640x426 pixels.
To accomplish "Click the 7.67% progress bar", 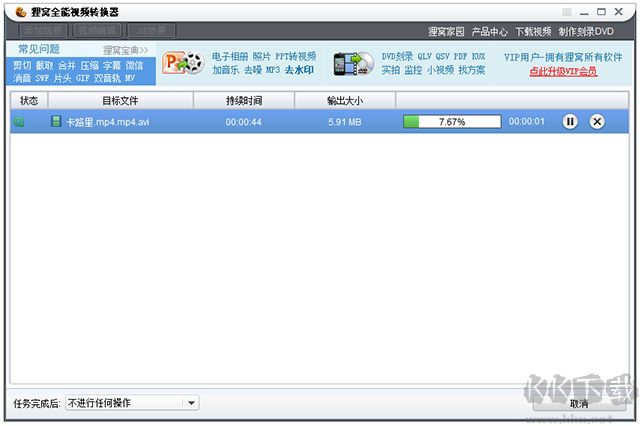I will pos(452,122).
